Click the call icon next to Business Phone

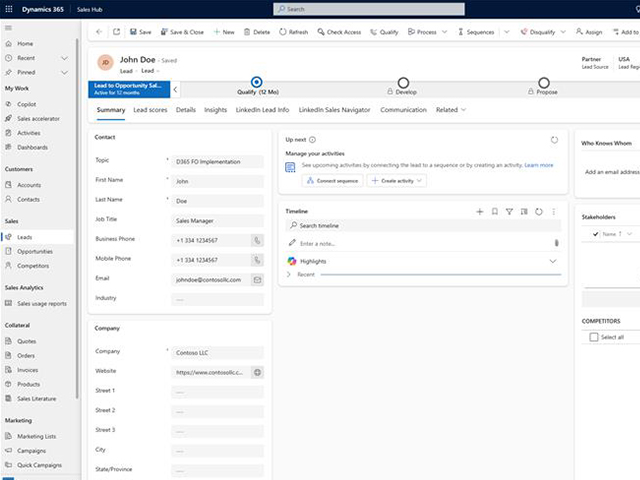(x=257, y=240)
